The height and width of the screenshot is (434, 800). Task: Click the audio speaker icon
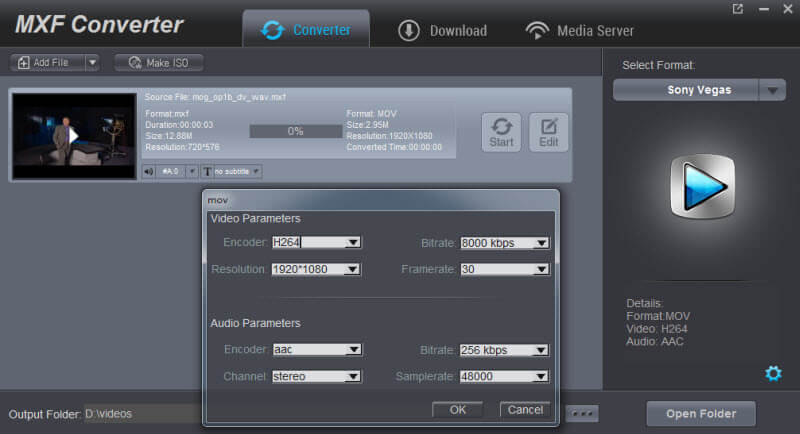(148, 171)
